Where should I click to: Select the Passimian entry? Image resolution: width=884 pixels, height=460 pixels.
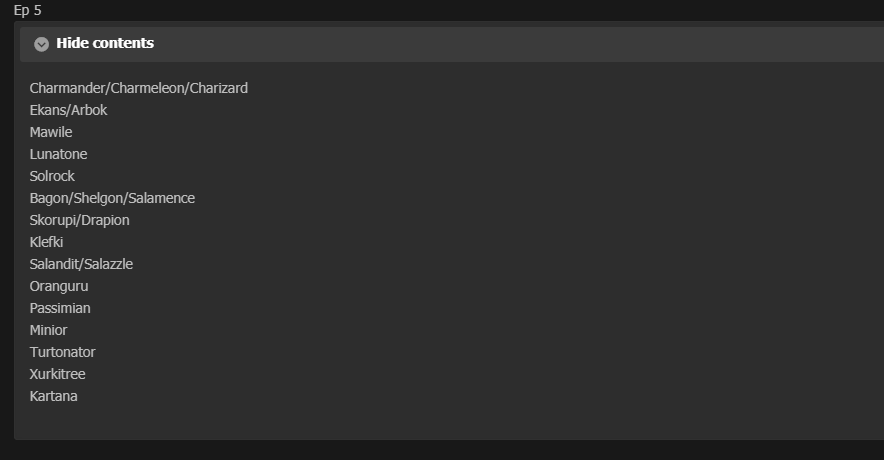pos(60,308)
